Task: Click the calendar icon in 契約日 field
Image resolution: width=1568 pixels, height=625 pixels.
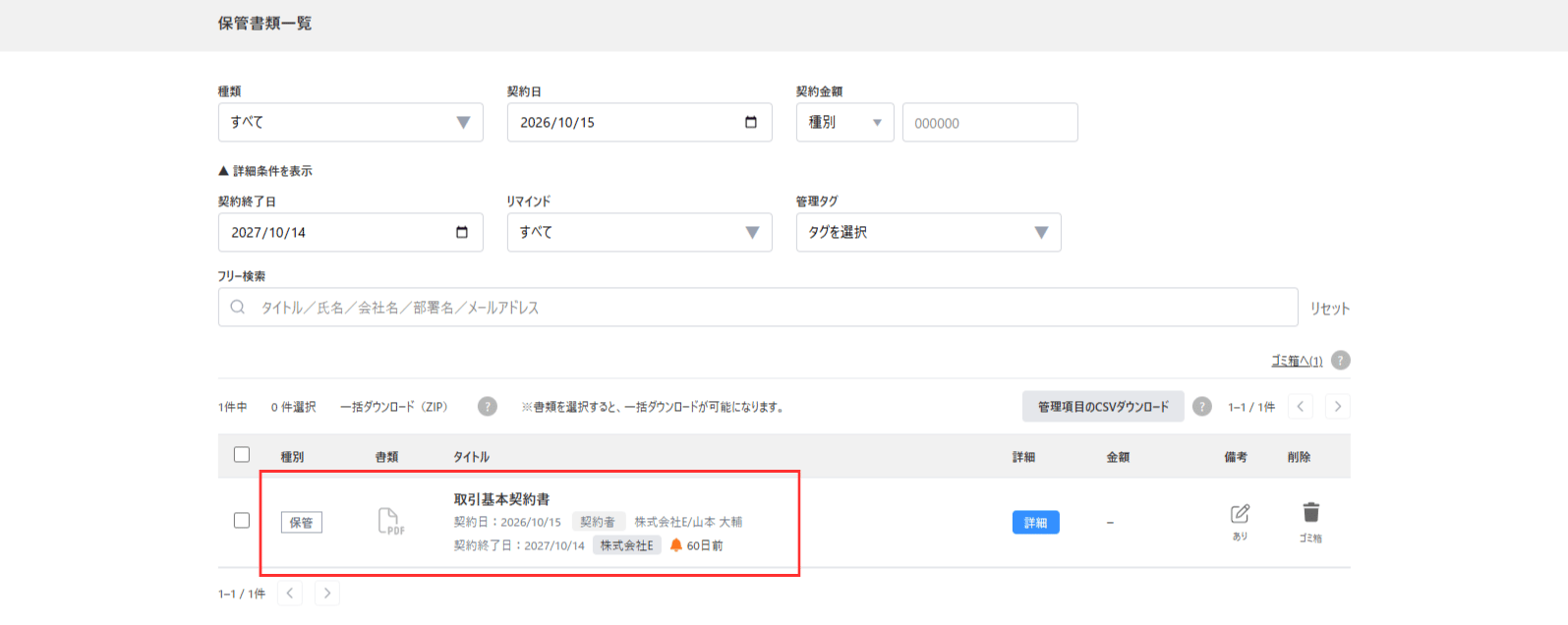Action: tap(751, 122)
